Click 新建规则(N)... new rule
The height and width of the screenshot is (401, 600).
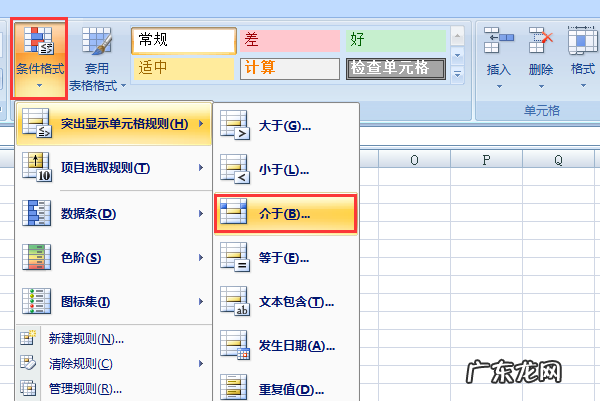pos(95,338)
